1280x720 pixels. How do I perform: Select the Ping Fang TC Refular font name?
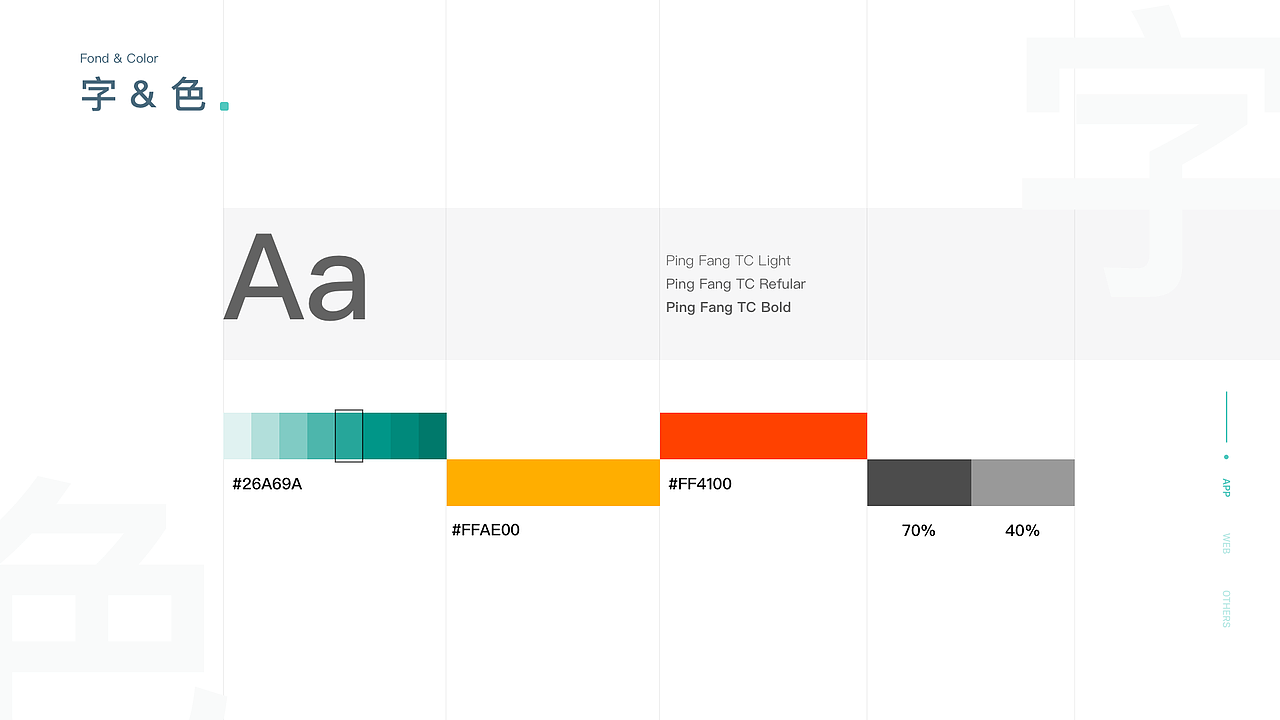click(x=735, y=284)
